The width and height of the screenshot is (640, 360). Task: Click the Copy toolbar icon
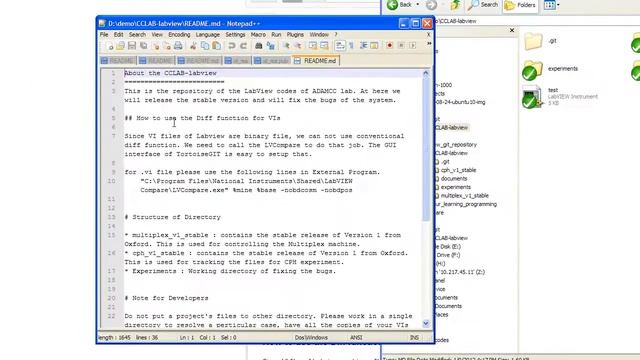(x=205, y=46)
